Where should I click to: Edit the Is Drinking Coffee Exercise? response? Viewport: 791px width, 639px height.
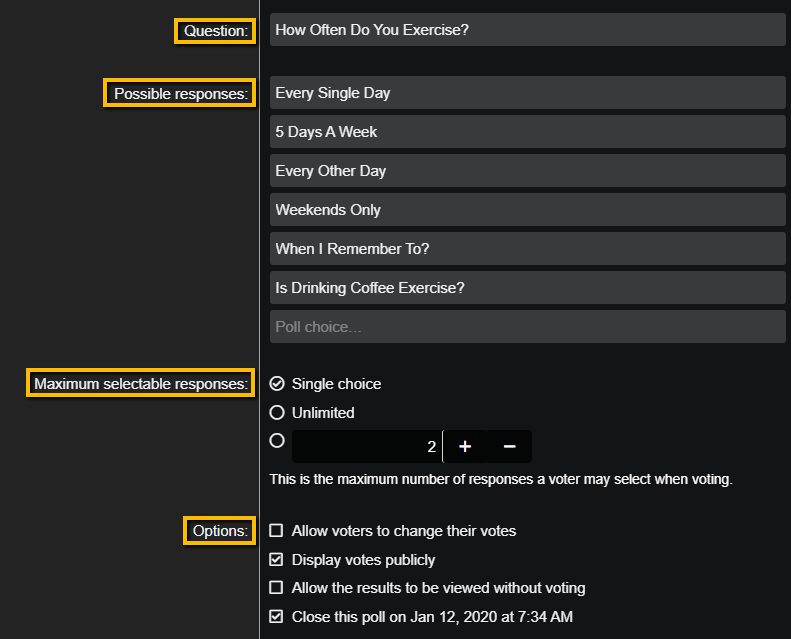[527, 288]
